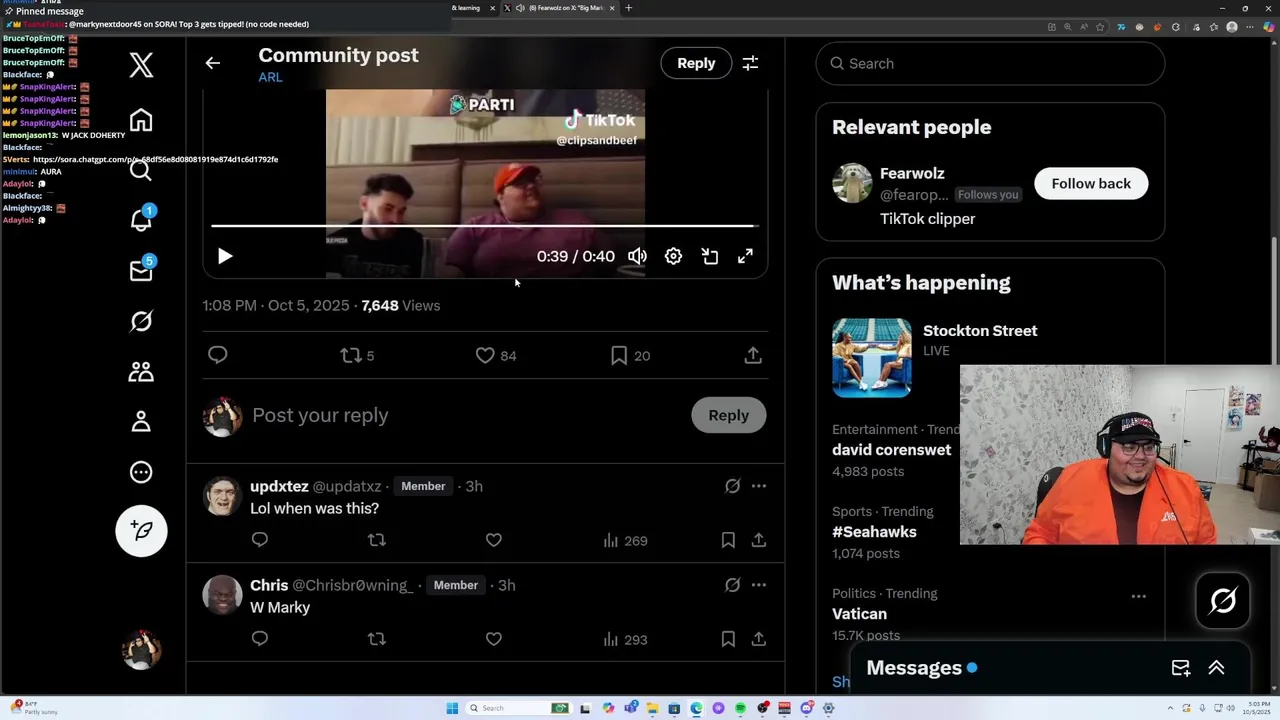The height and width of the screenshot is (720, 1280).
Task: Open Stockton Street live thumbnail
Action: pos(871,358)
